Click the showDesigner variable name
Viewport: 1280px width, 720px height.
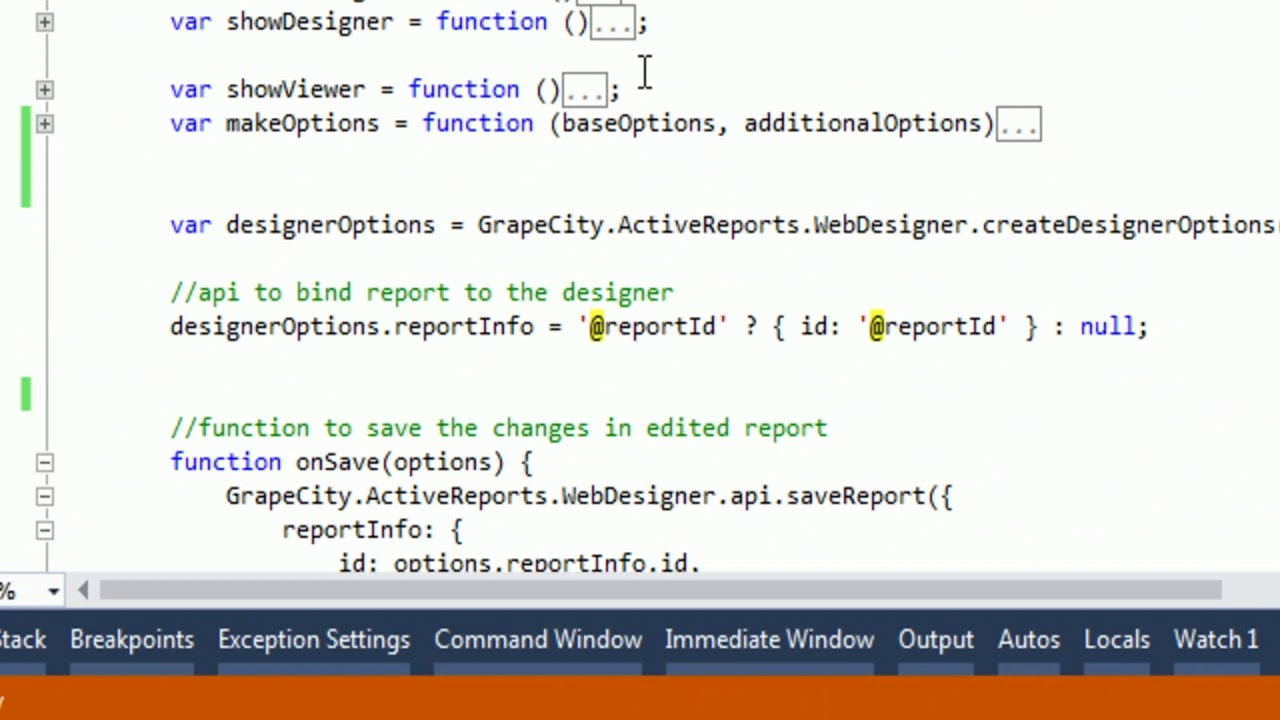(310, 21)
